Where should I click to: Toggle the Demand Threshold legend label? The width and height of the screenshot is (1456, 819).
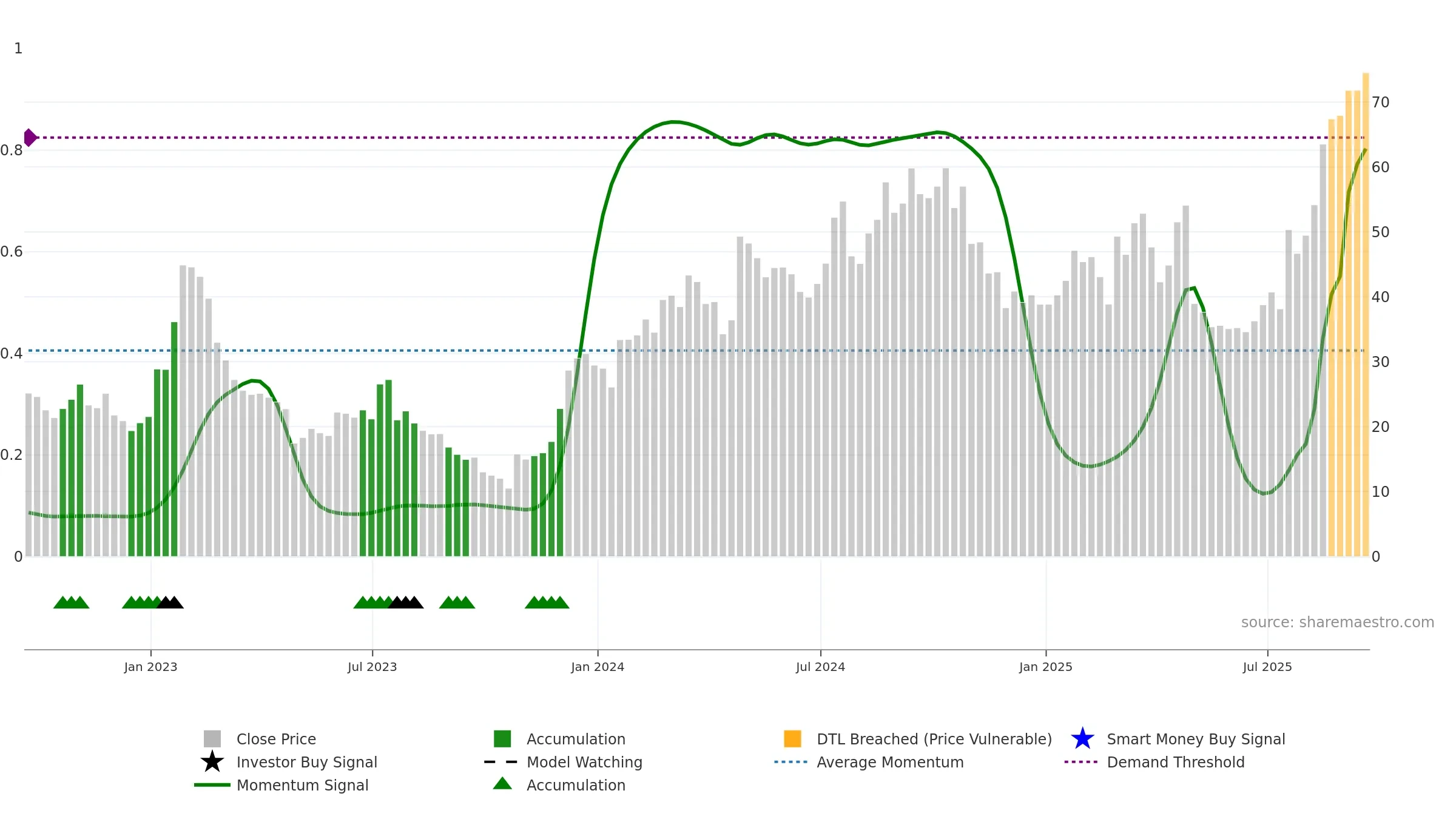(x=1176, y=762)
